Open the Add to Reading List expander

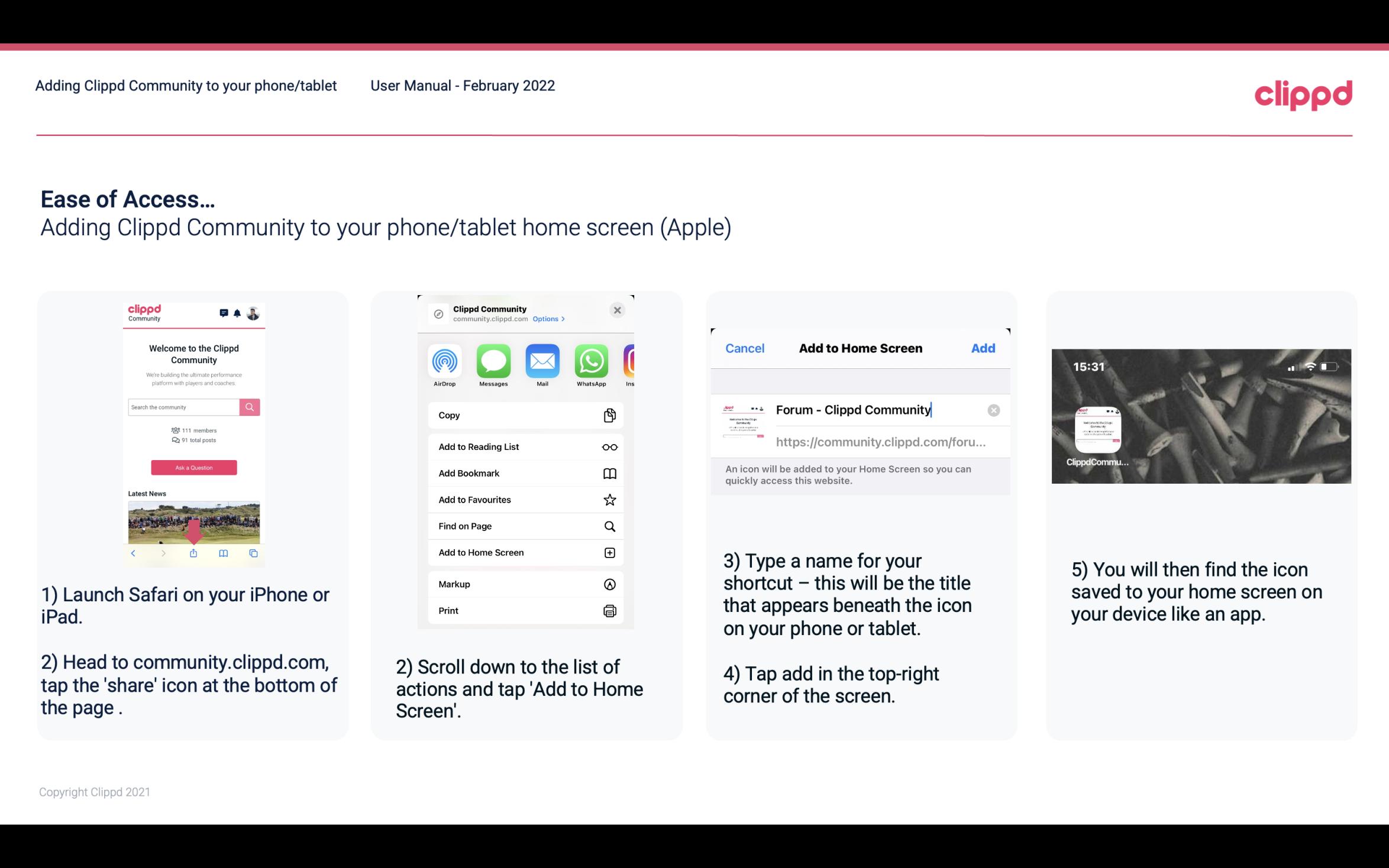(x=524, y=446)
